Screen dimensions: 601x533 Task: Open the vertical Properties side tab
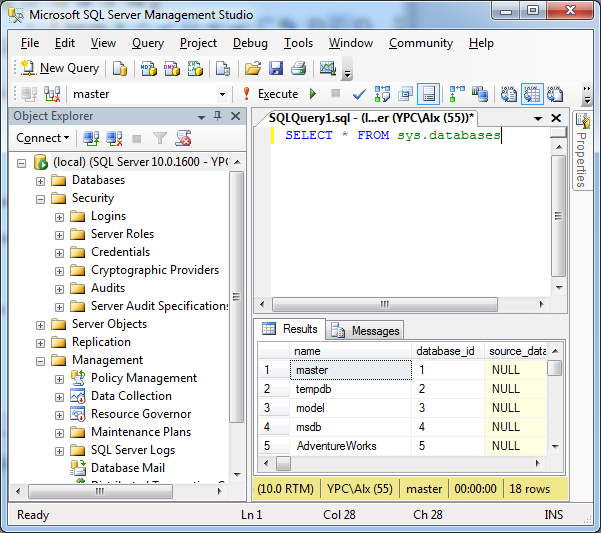coord(582,150)
